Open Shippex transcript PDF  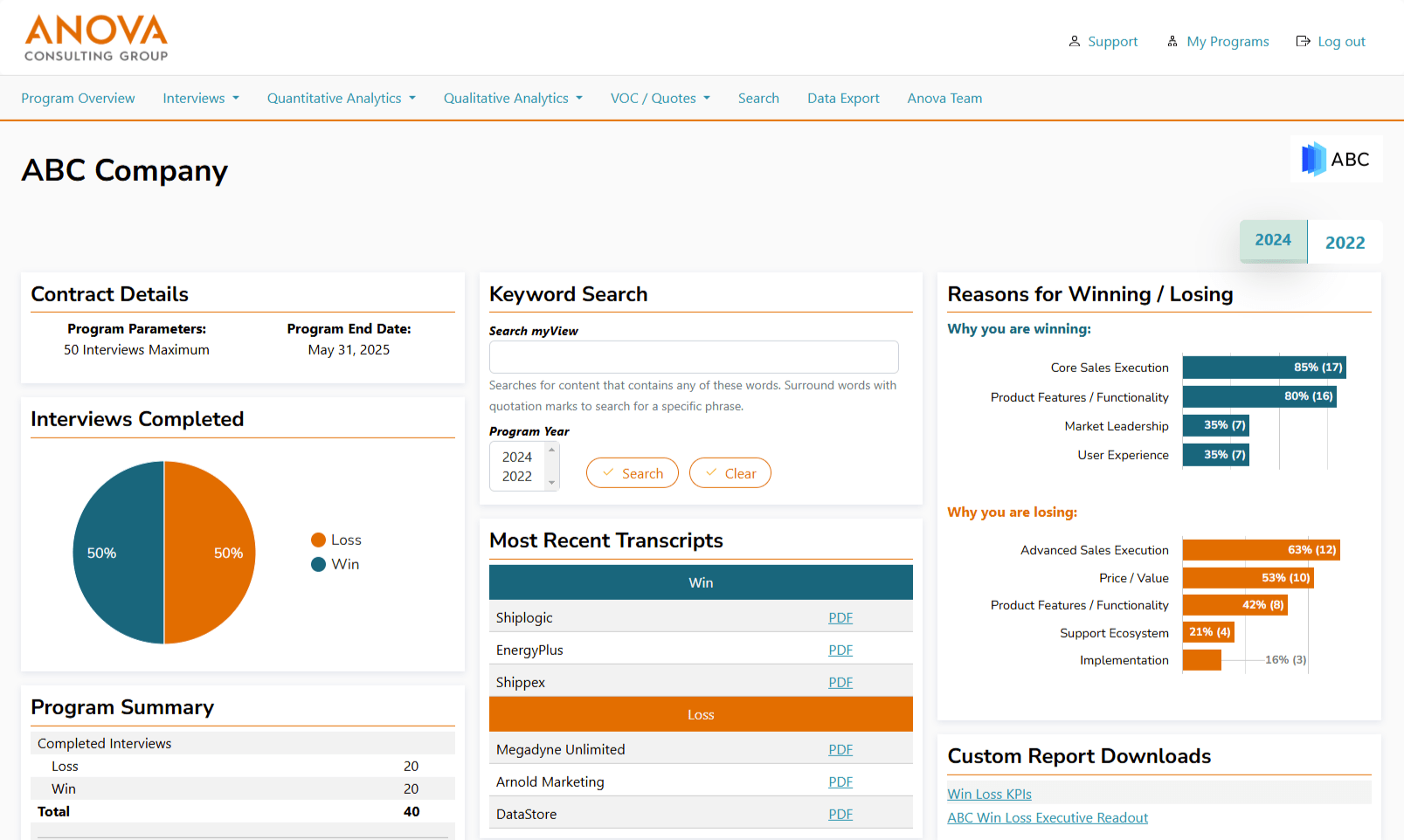pos(840,682)
